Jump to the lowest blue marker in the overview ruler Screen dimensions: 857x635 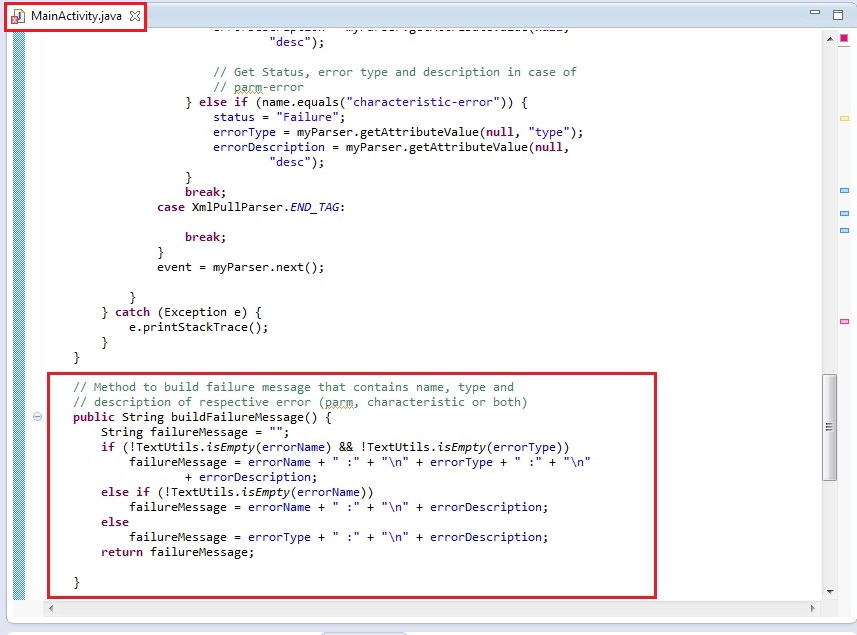click(844, 229)
